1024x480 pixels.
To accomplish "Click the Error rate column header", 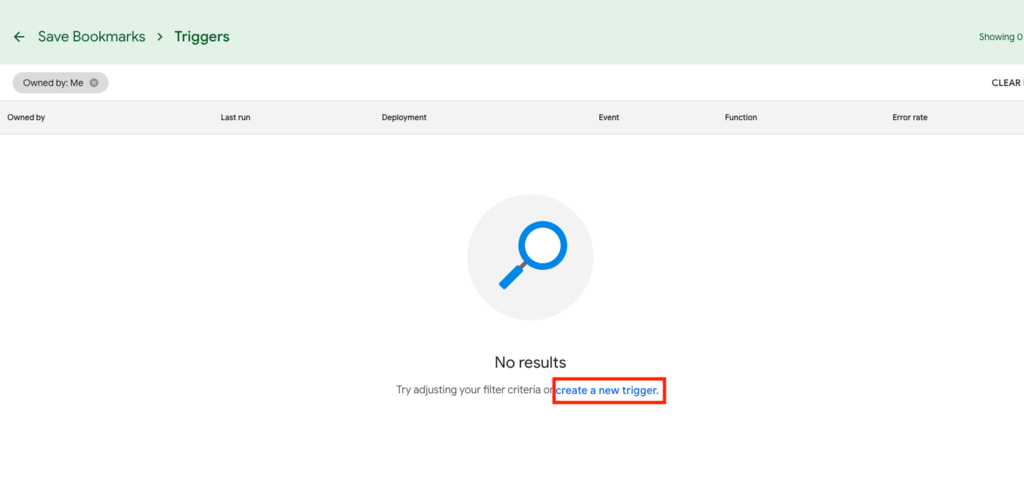I will 910,118.
